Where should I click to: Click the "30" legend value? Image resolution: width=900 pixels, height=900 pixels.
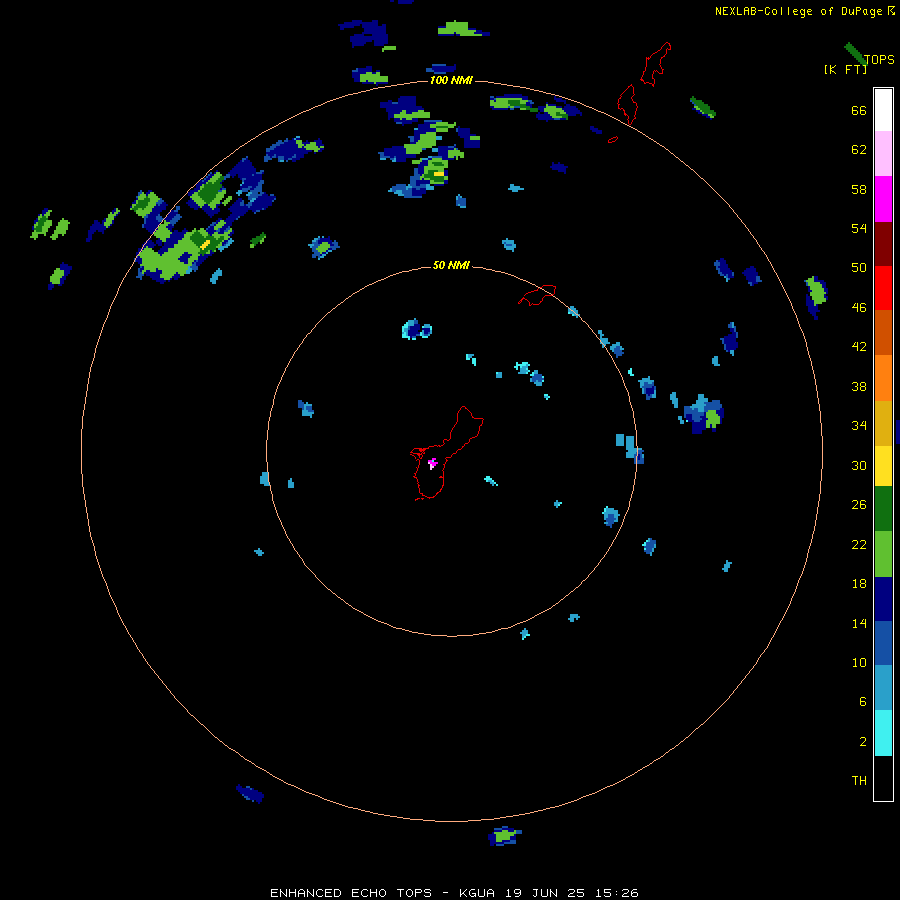pos(859,465)
